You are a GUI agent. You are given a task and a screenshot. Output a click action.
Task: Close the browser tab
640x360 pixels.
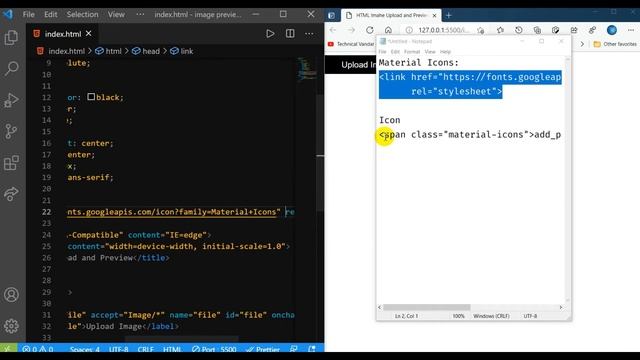click(x=434, y=16)
